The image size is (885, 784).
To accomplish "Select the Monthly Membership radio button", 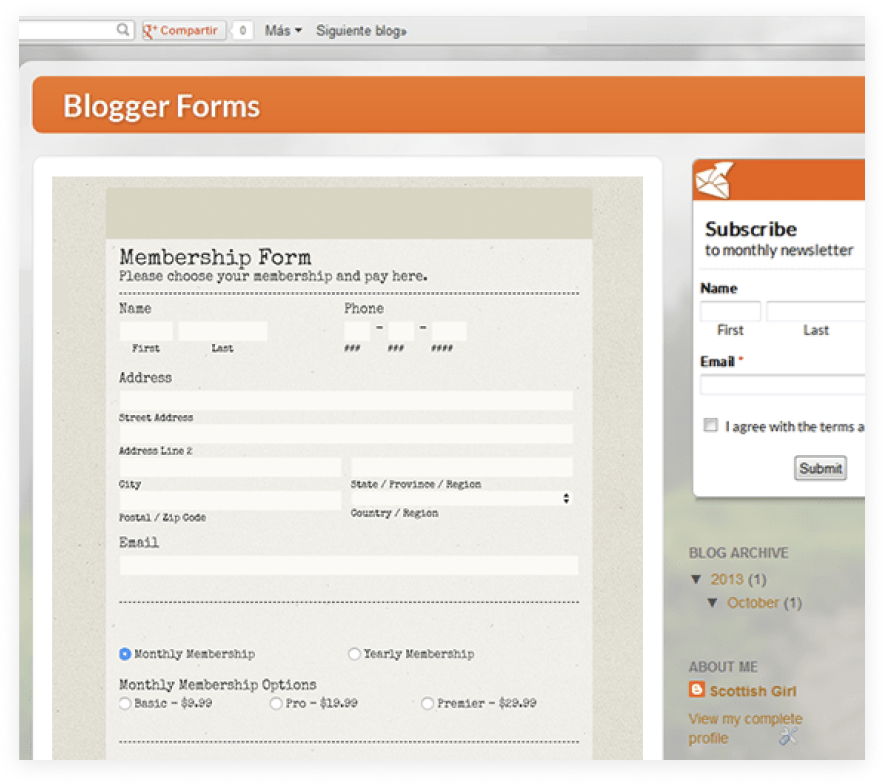I will [125, 654].
